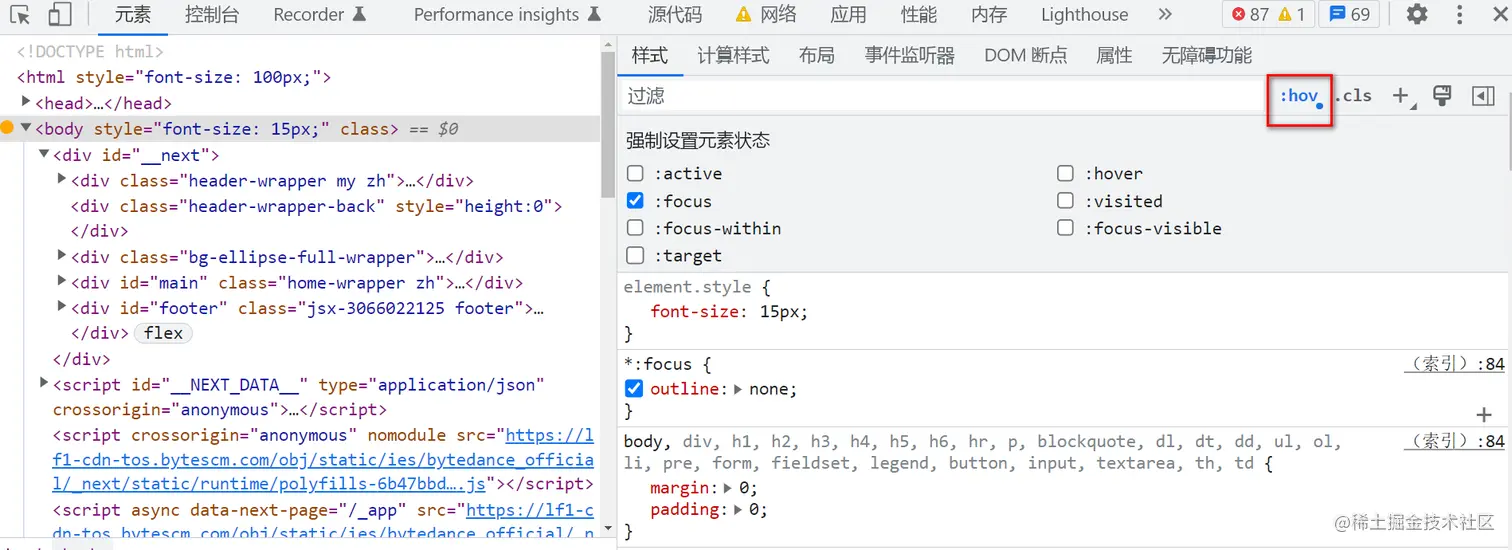The image size is (1512, 550).
Task: Activate the inspect element picker icon
Action: coord(20,15)
